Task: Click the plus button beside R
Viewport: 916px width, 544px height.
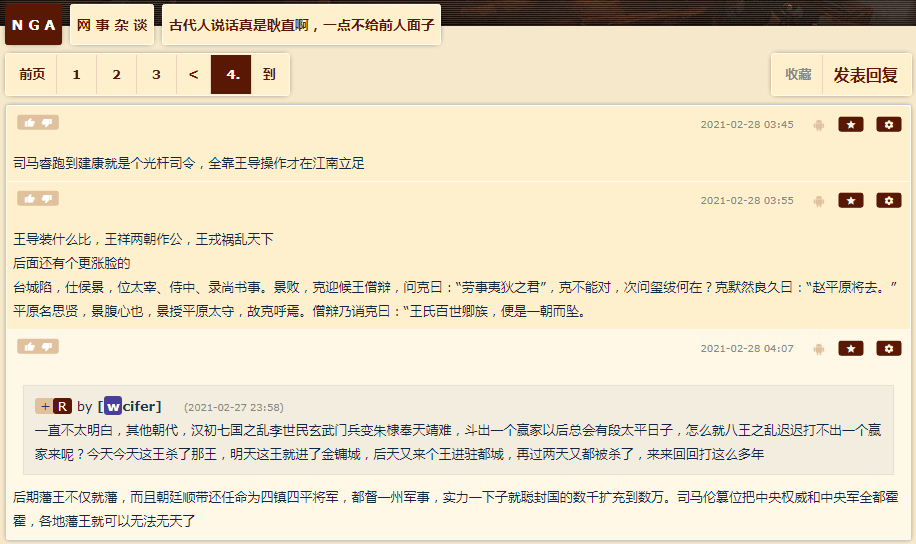Action: [44, 406]
